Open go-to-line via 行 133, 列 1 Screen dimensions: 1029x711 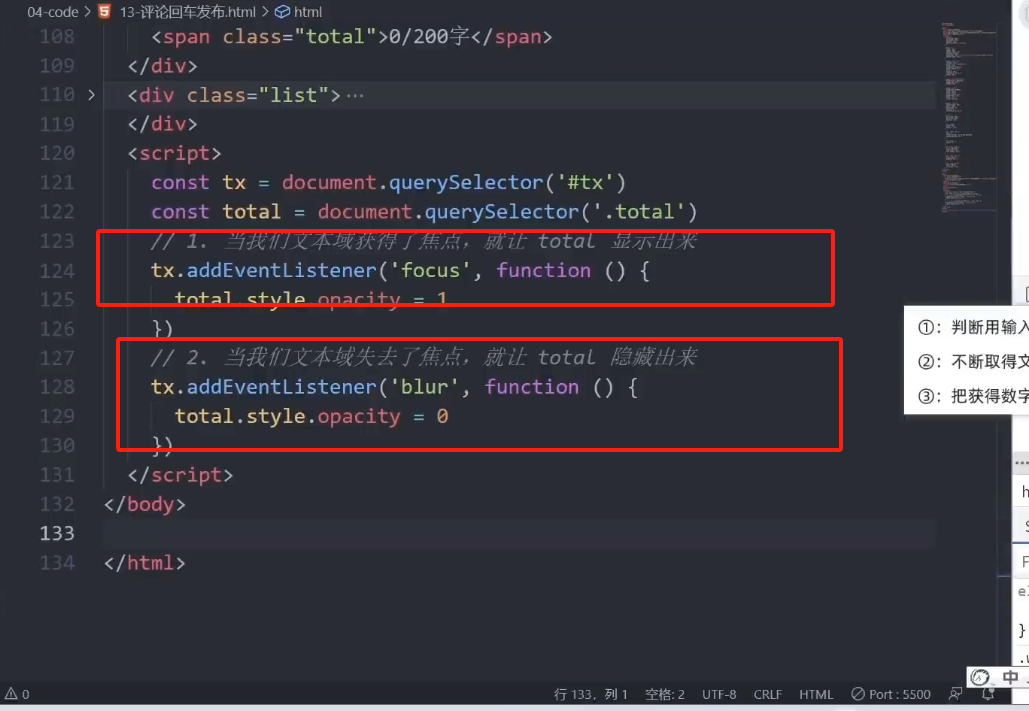591,694
